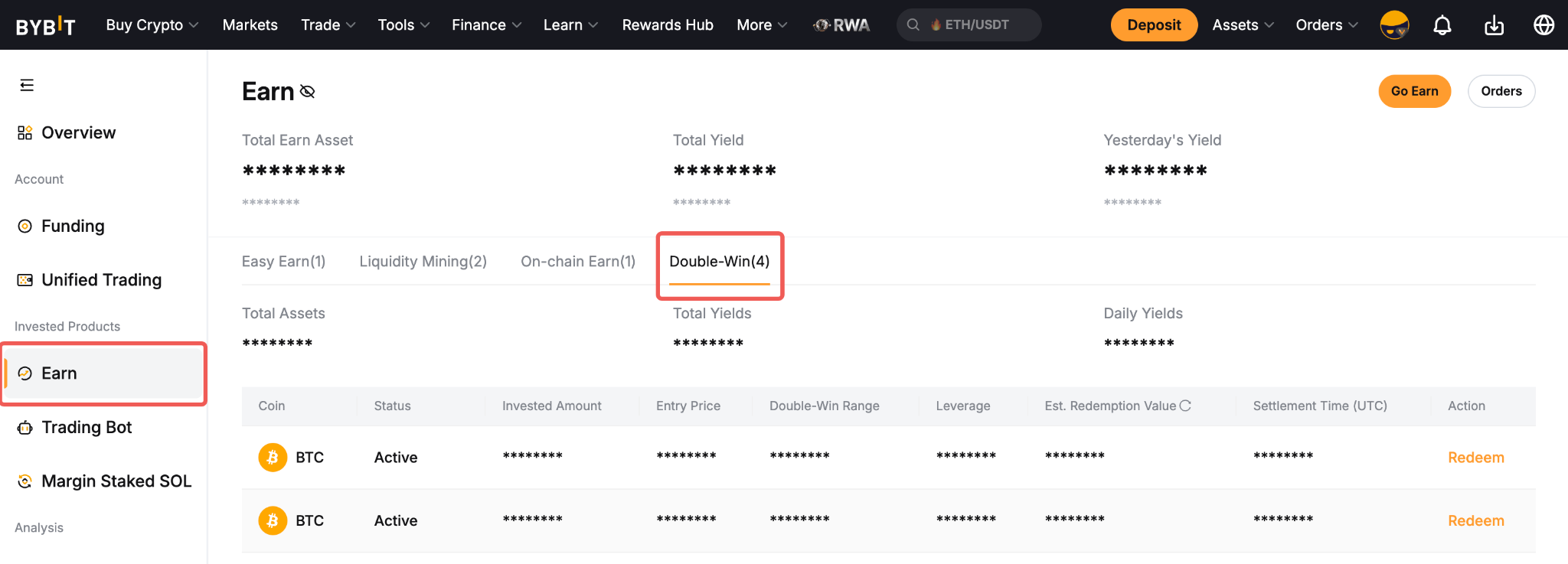Click the Leverage column header

(963, 406)
